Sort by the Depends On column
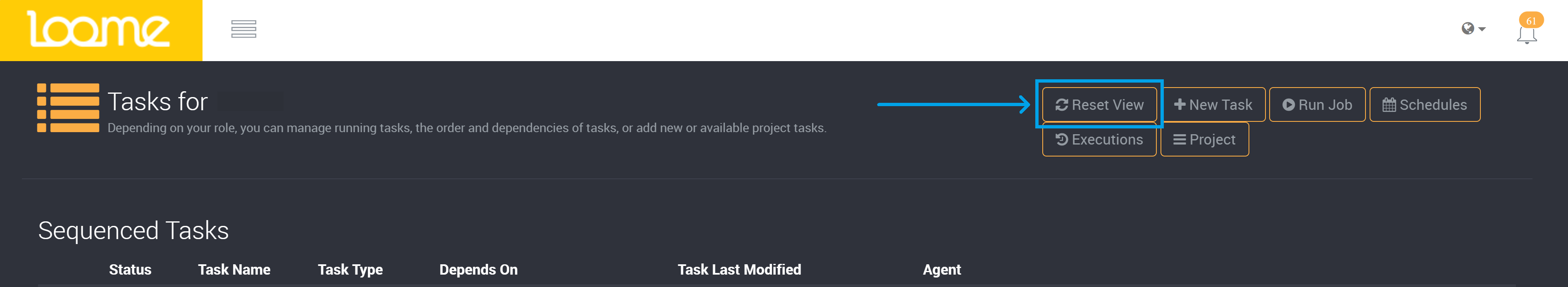The height and width of the screenshot is (287, 1568). point(479,269)
